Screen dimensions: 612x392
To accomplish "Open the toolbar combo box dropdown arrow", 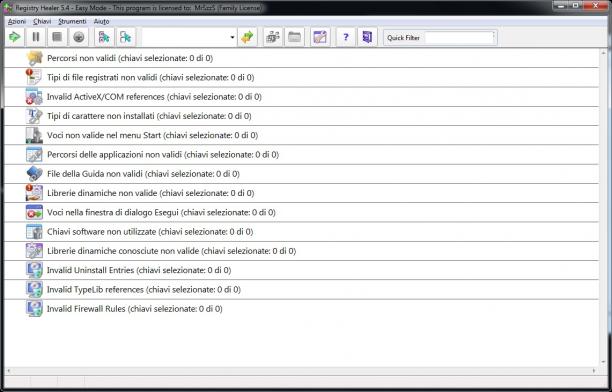I will [x=232, y=37].
